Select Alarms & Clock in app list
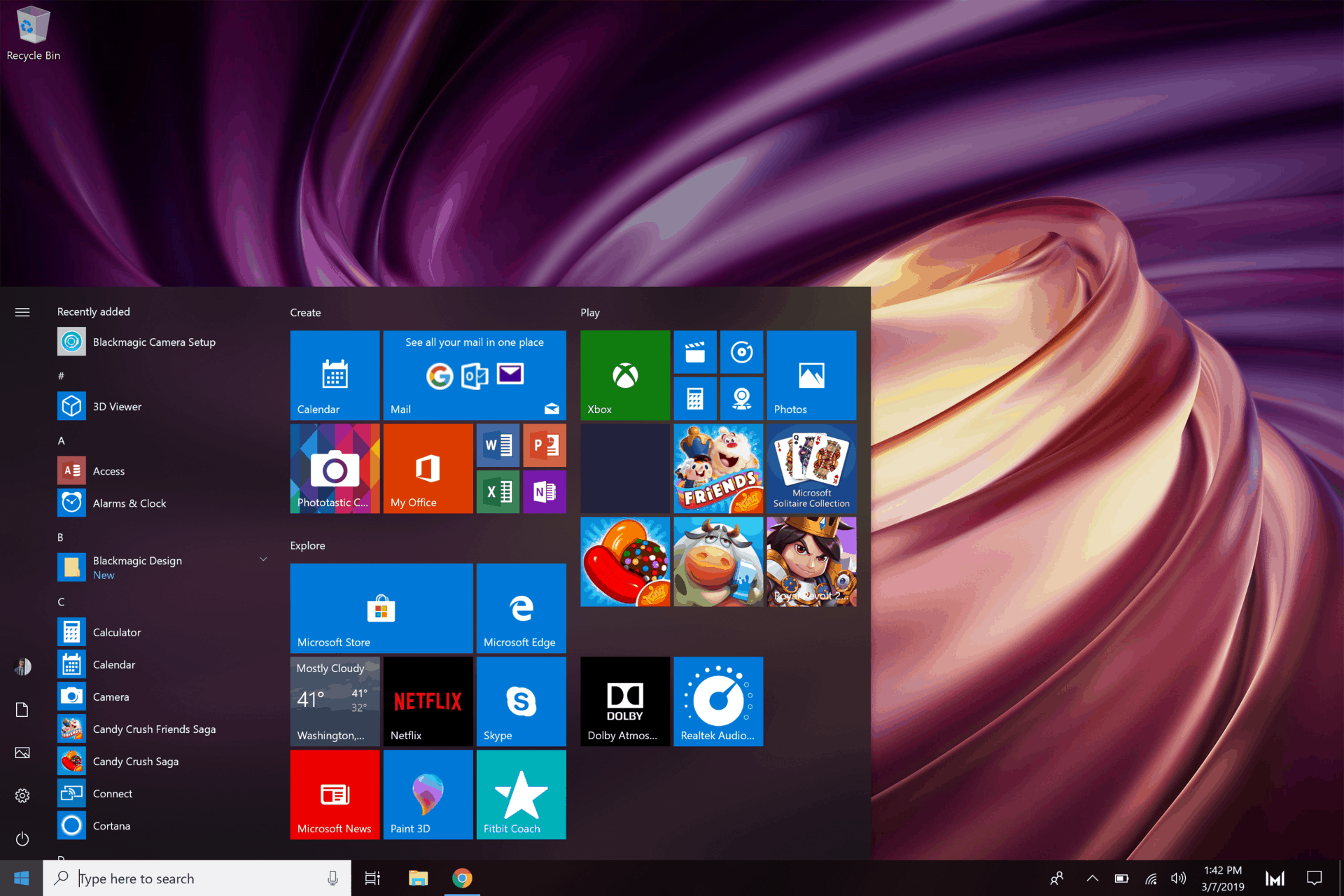The height and width of the screenshot is (896, 1344). coord(129,503)
